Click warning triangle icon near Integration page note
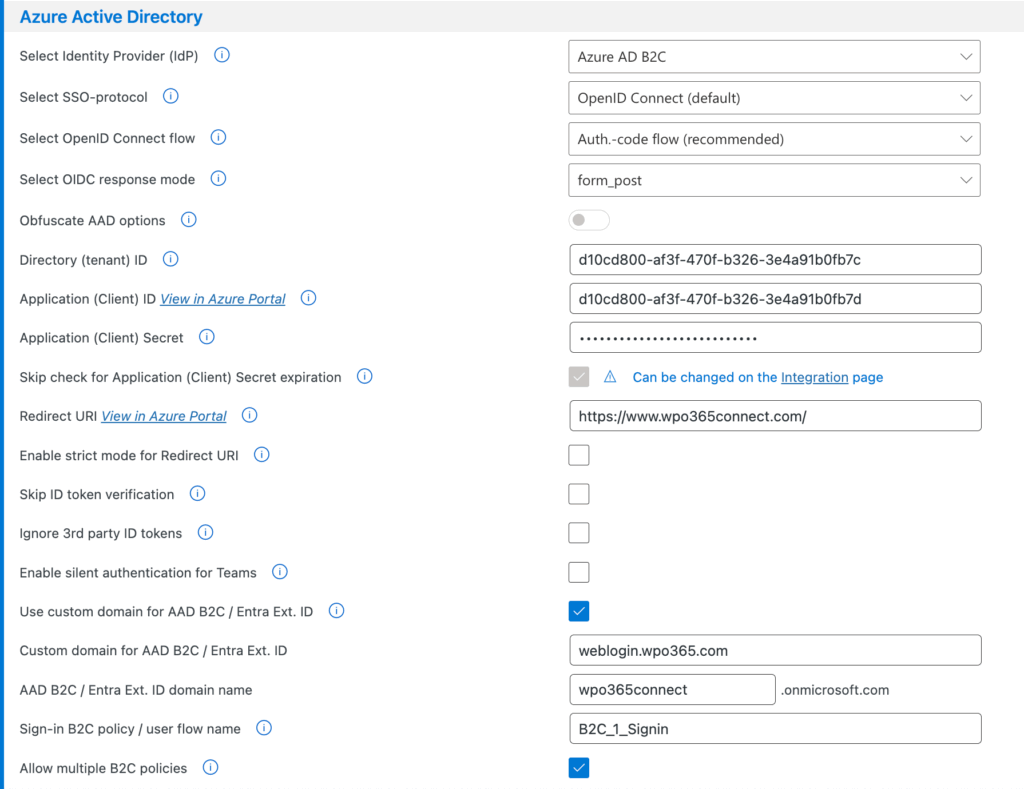 click(x=610, y=376)
